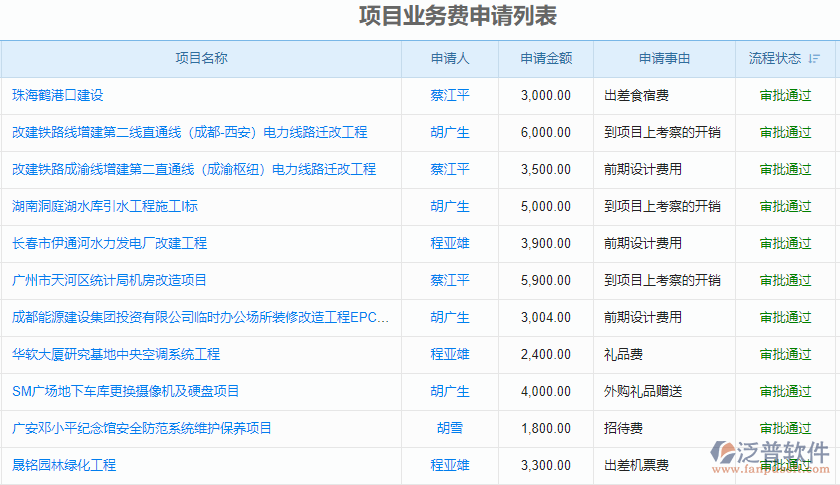The image size is (840, 485).
Task: Click 审批通过 status in 广州市天河区 row
Action: click(785, 280)
